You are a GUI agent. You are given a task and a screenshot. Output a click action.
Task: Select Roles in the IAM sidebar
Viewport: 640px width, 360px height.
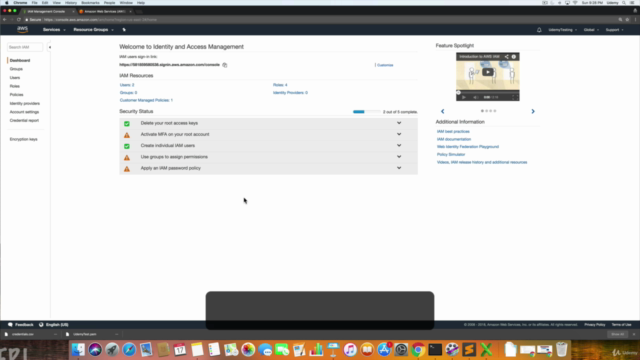[x=15, y=86]
